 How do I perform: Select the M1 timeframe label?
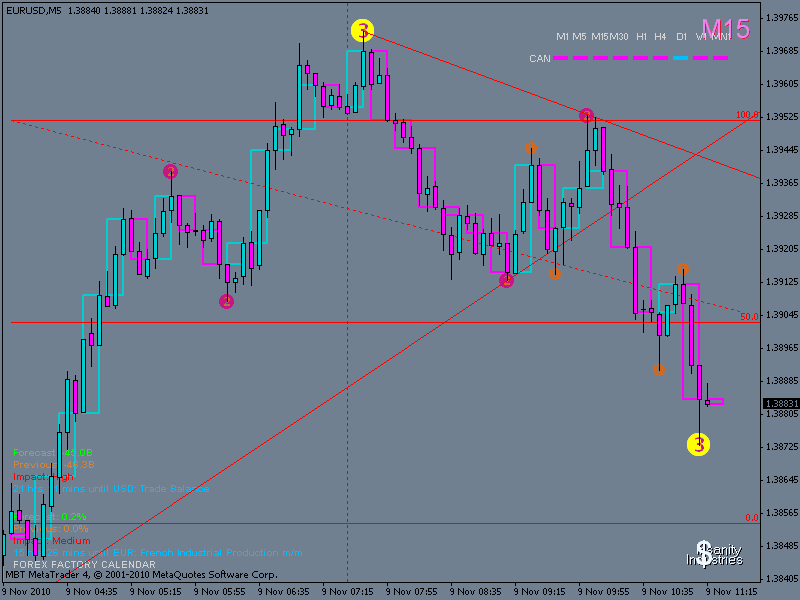pyautogui.click(x=562, y=37)
